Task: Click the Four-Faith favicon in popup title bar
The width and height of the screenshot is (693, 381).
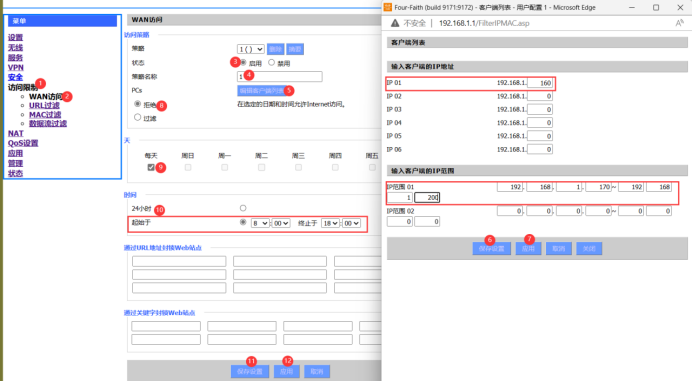Action: pos(388,7)
